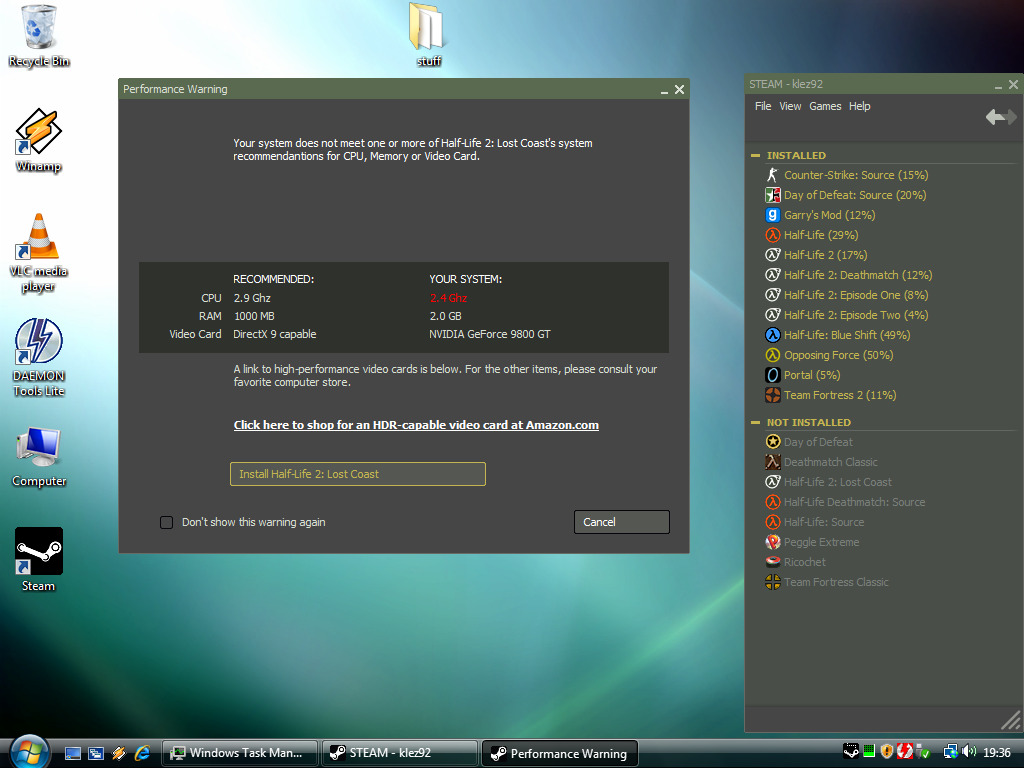
Task: Click the Half-Life: Blue Shift icon
Action: tap(773, 335)
